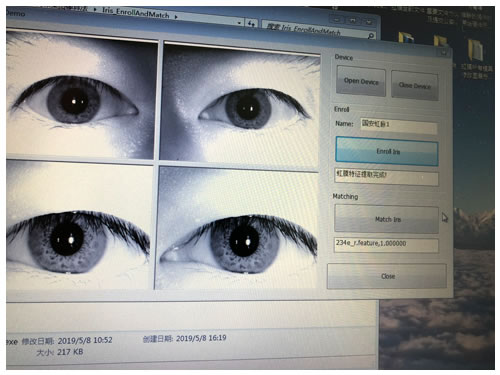The height and width of the screenshot is (375, 500).
Task: Expand the Explorer address bar history dropdown
Action: [x=239, y=23]
